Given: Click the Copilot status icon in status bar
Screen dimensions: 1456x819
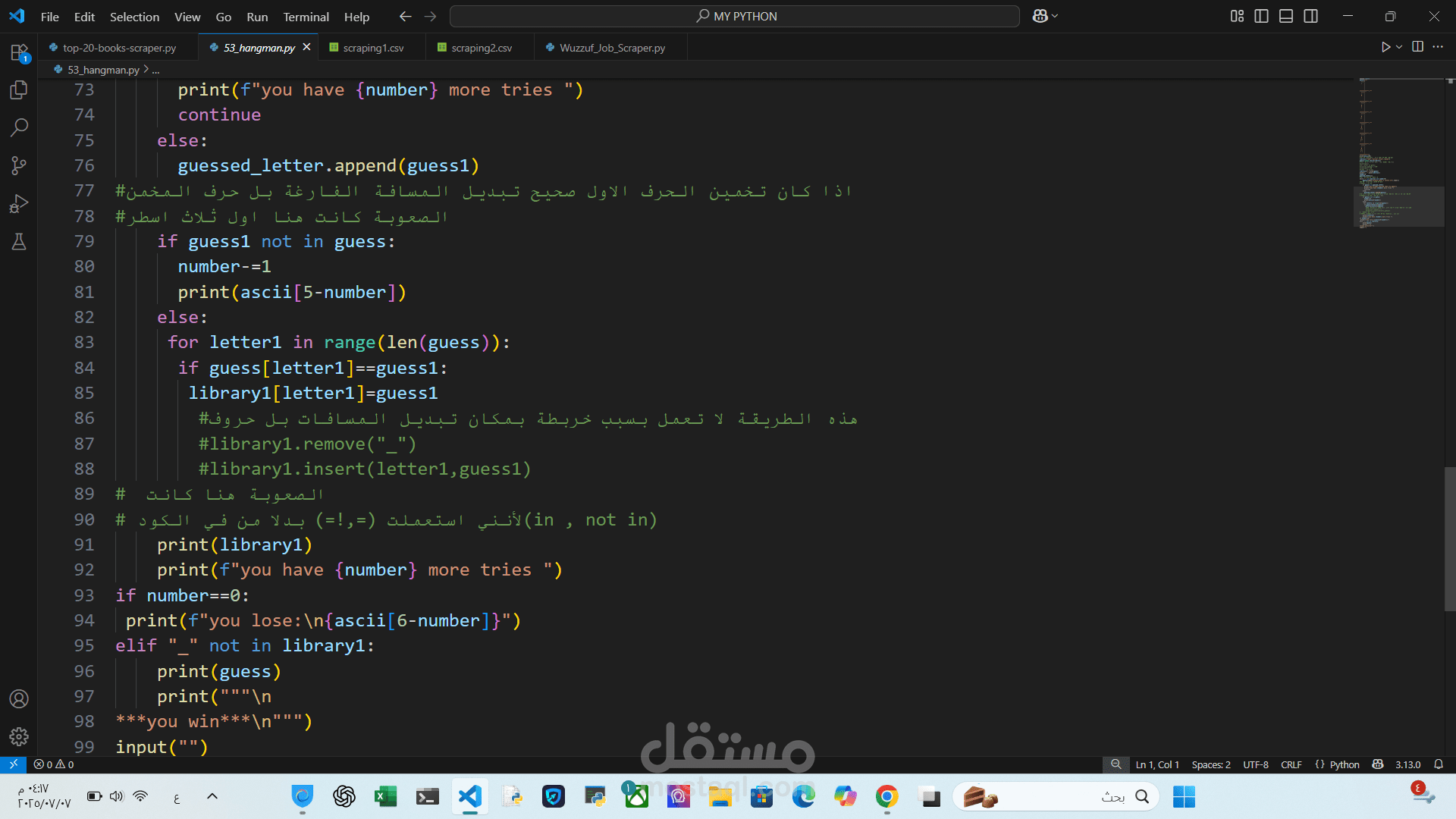Looking at the screenshot, I should coord(1378,764).
